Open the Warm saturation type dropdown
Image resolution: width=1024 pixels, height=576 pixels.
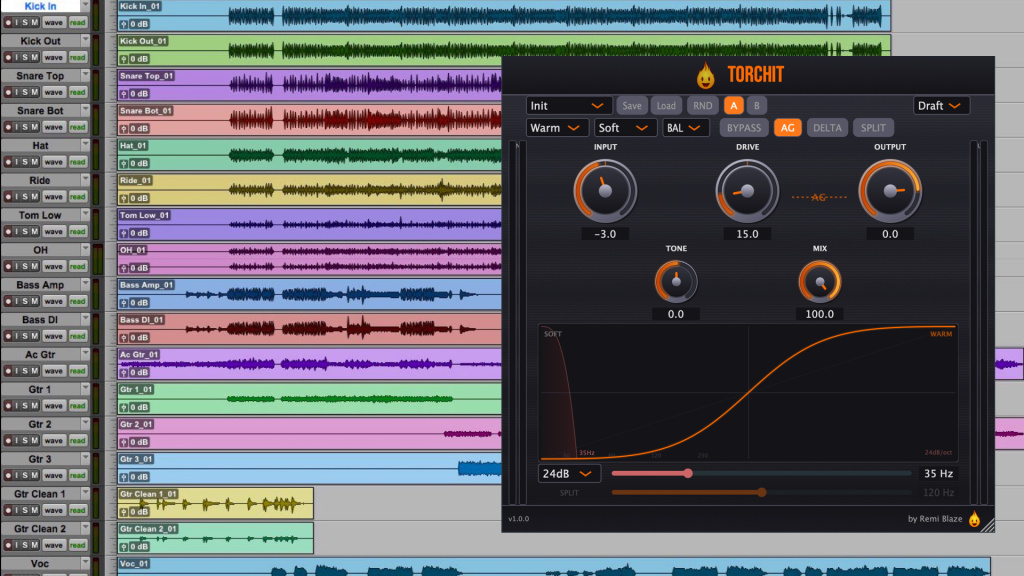pos(557,128)
